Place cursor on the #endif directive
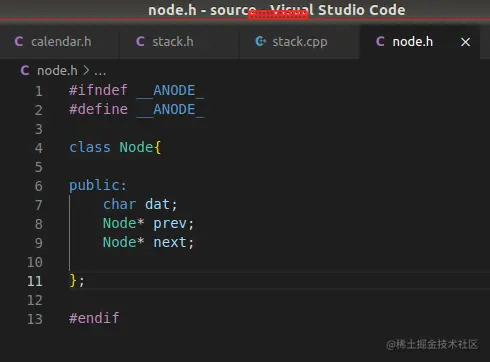This screenshot has height=362, width=490. [x=94, y=318]
